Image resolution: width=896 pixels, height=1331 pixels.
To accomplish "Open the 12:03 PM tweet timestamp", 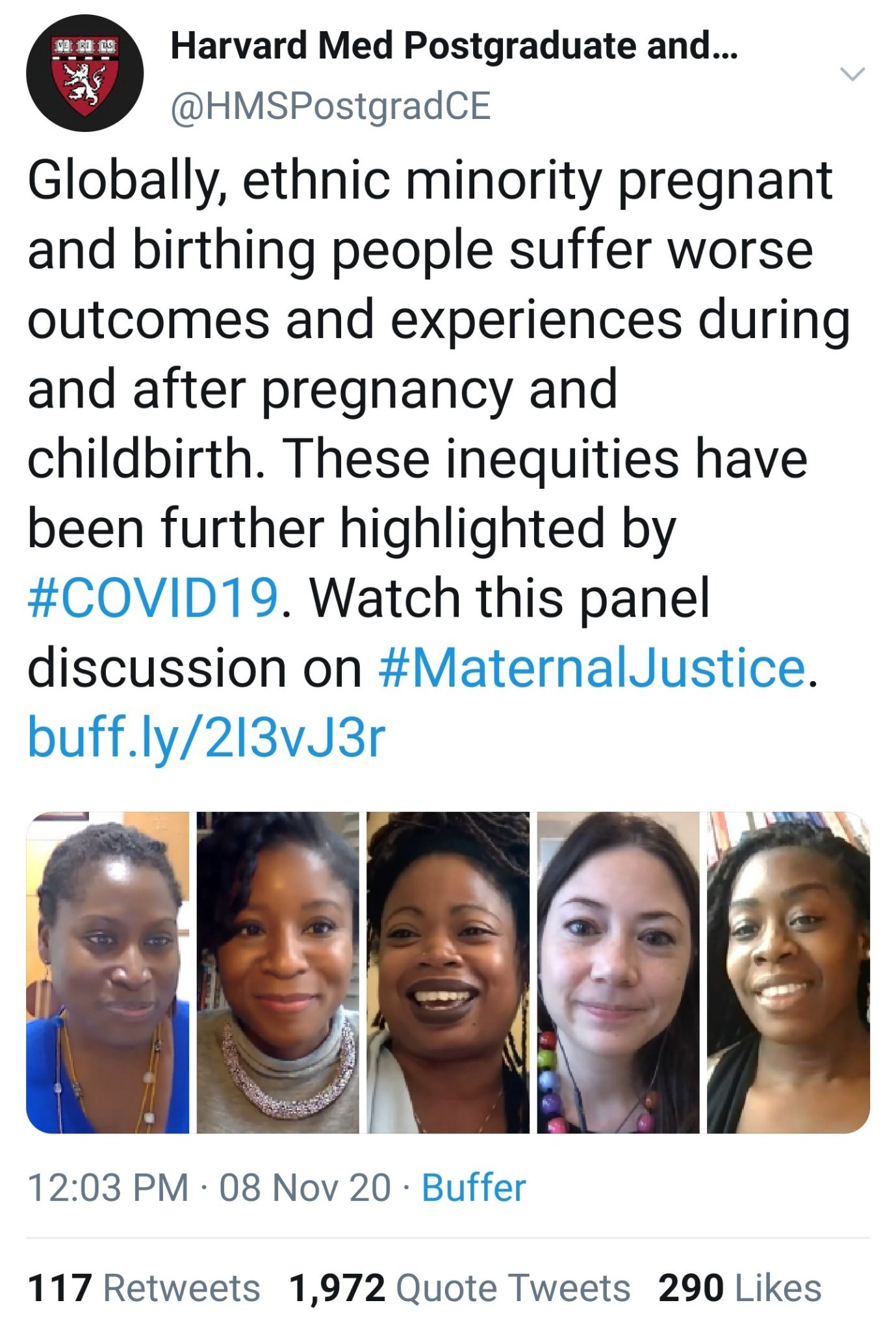I will coord(108,1187).
